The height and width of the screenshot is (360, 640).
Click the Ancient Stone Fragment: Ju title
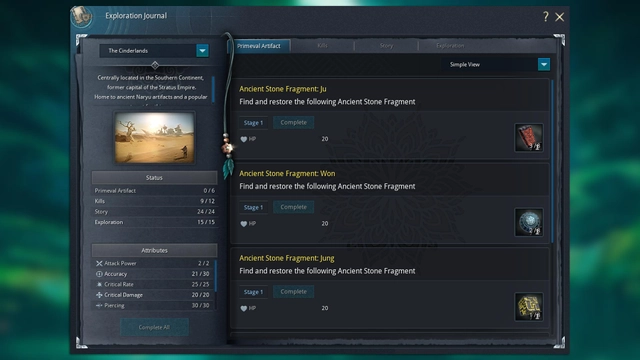pyautogui.click(x=282, y=89)
